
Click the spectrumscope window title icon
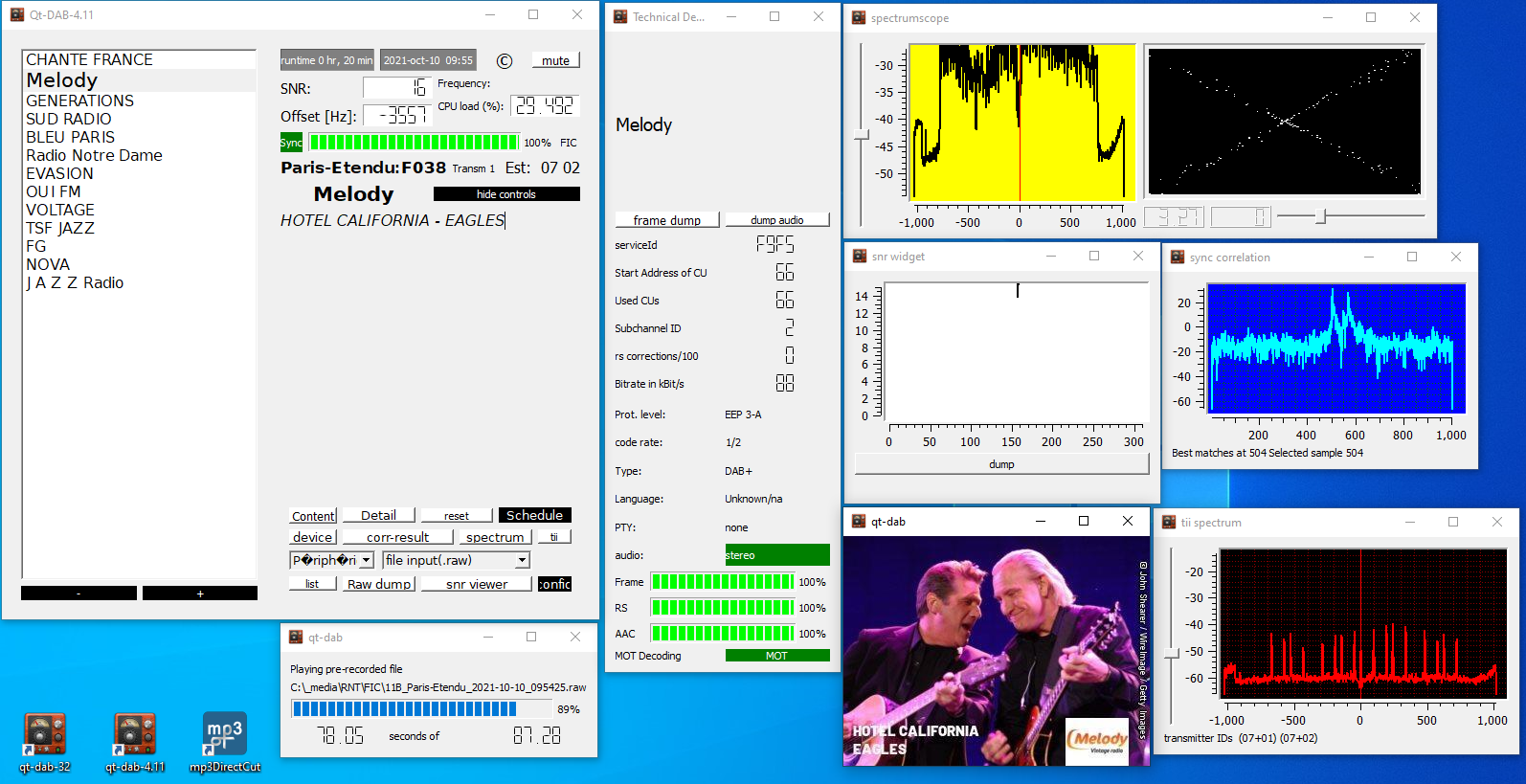click(x=859, y=17)
